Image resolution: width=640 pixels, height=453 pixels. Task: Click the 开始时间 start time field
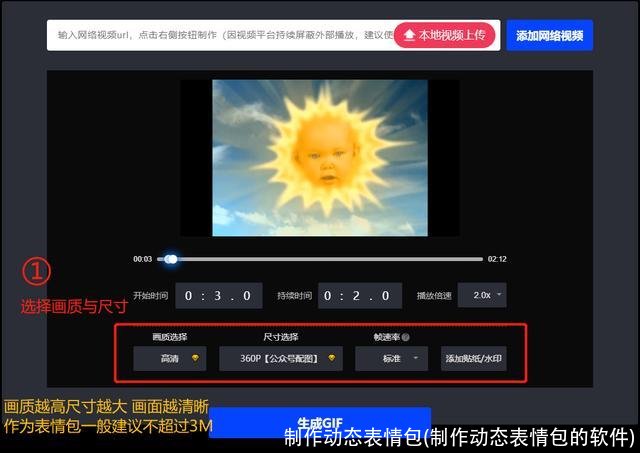coord(218,295)
